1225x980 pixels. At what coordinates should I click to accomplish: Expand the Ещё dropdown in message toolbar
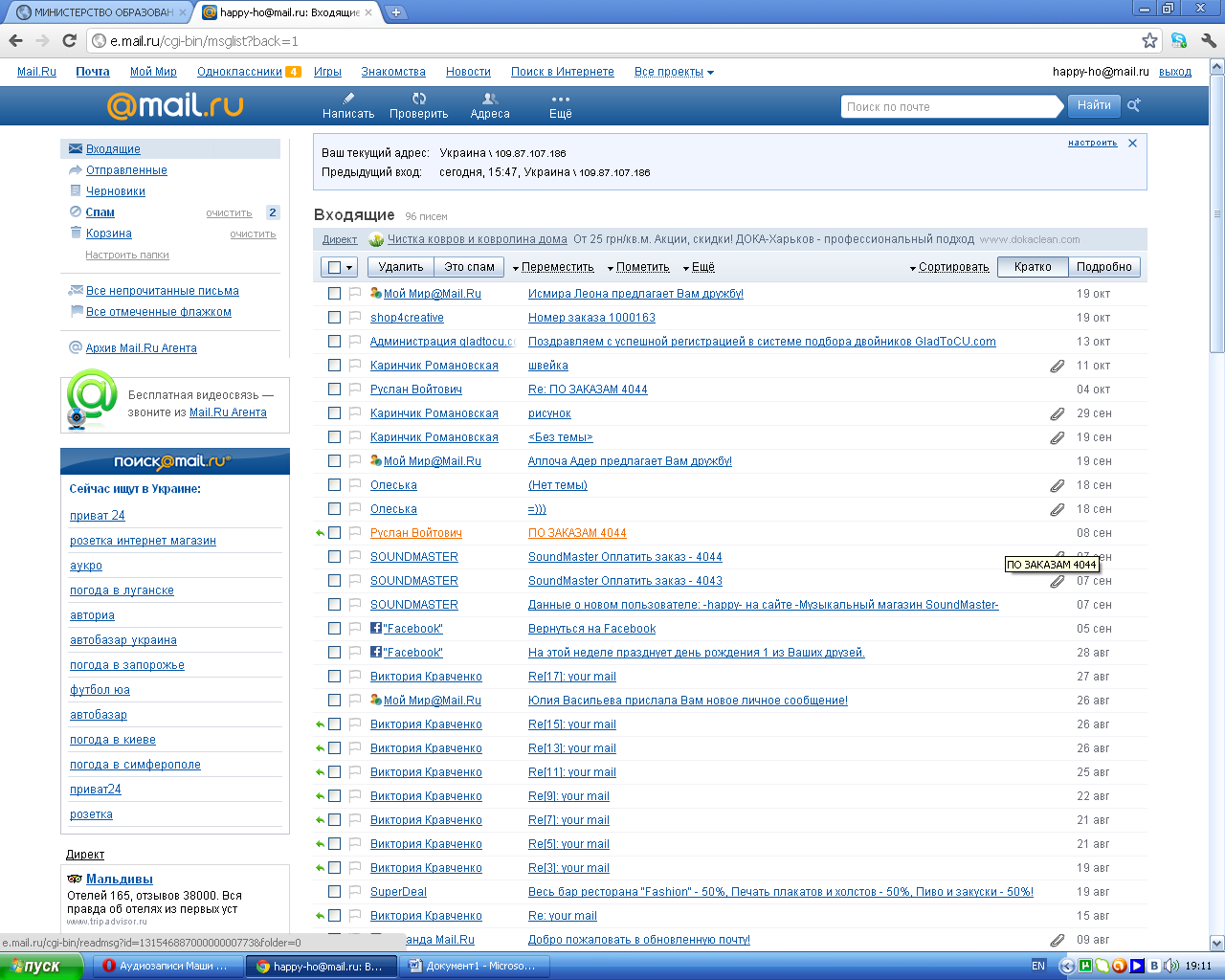pos(699,267)
